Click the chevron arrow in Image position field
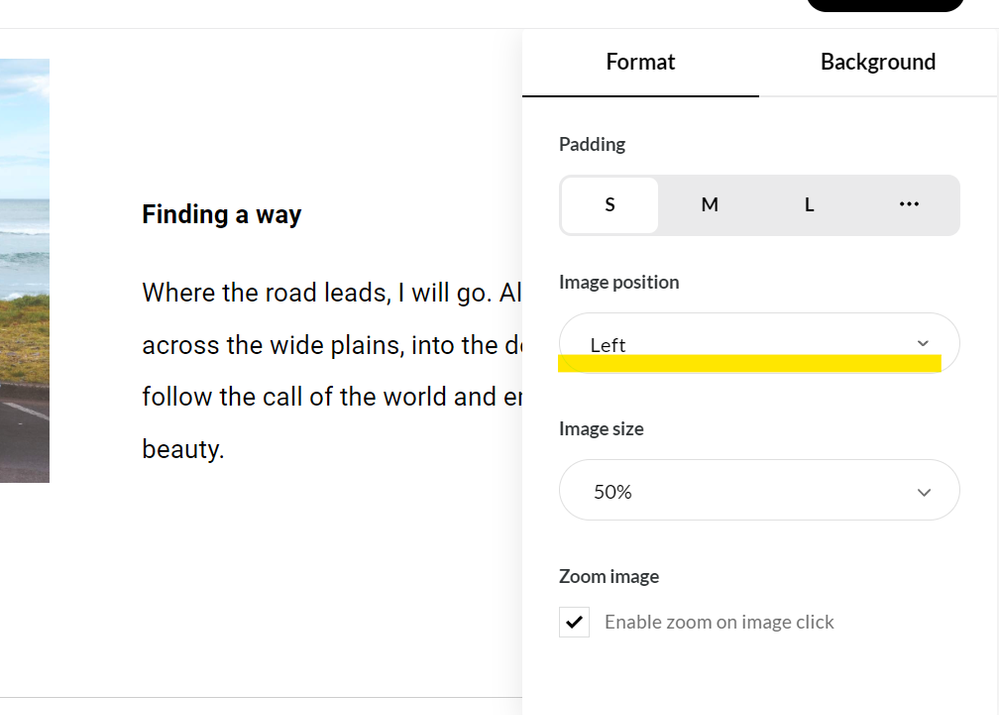Image resolution: width=999 pixels, height=715 pixels. (x=923, y=343)
